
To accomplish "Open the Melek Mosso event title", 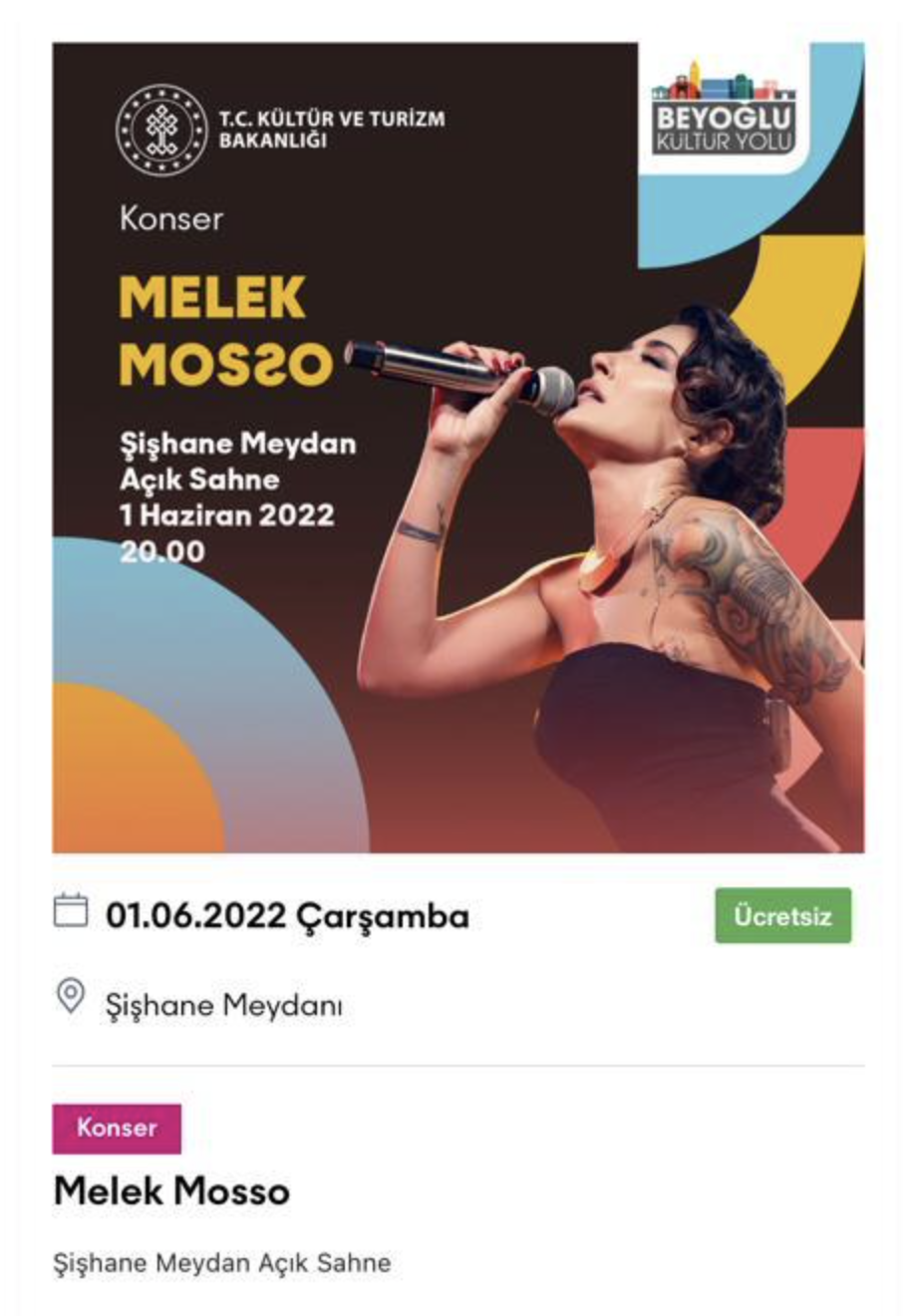I will 171,1190.
